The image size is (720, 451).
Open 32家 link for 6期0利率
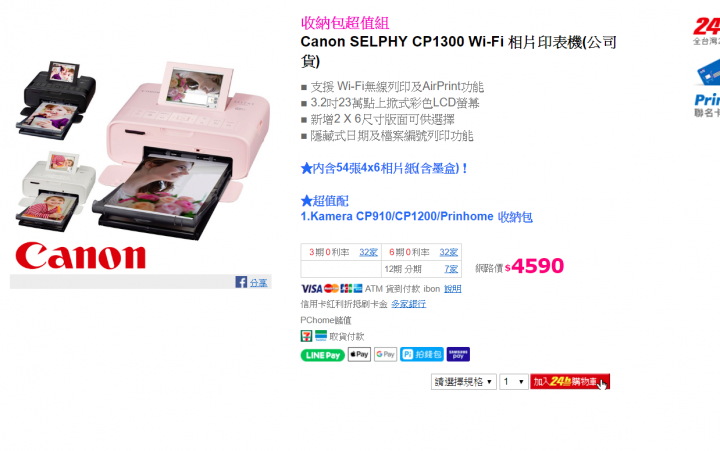[449, 252]
